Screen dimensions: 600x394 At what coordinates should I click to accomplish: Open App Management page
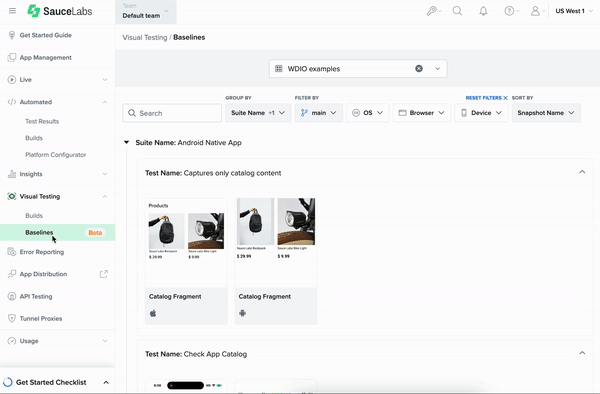click(46, 57)
